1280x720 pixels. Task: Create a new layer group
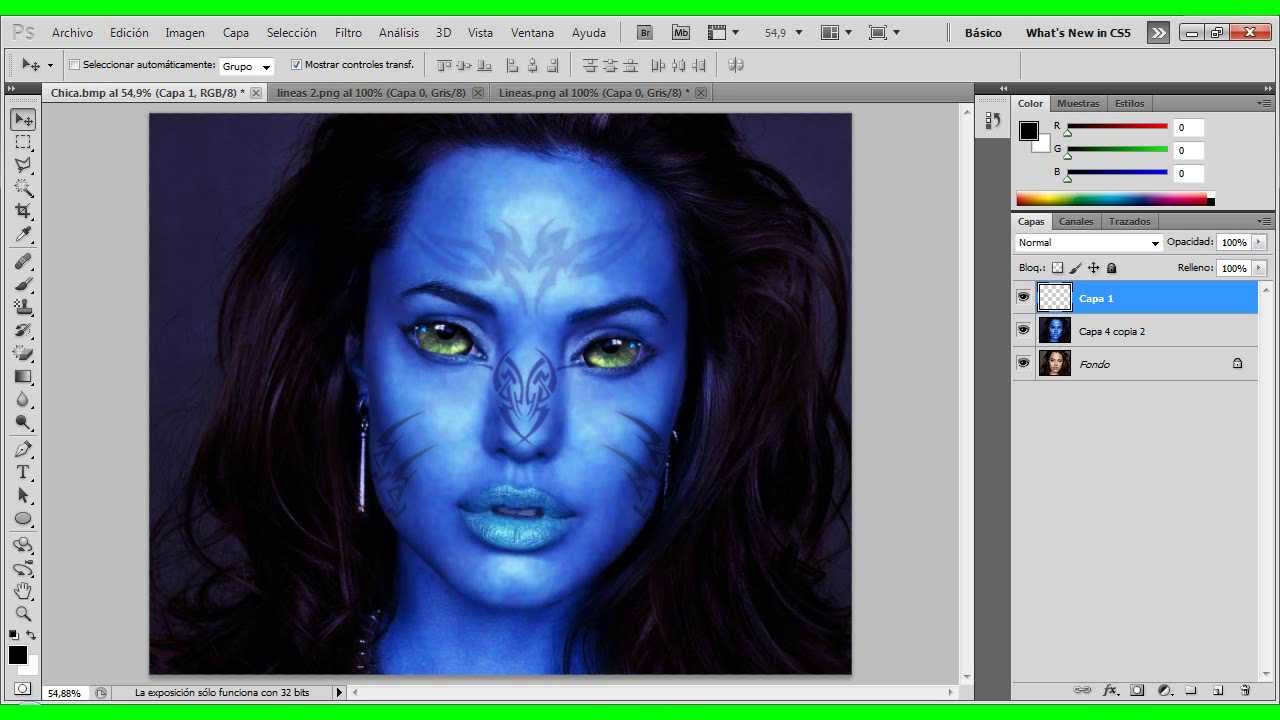pyautogui.click(x=1191, y=690)
